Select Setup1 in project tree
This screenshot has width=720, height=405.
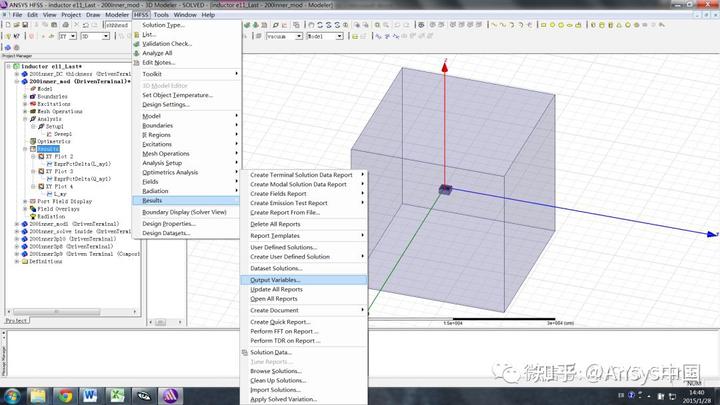(x=54, y=126)
